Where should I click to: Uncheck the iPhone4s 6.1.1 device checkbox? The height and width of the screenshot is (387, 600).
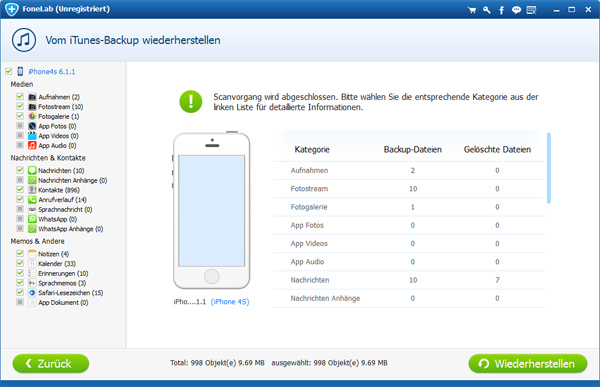tap(8, 71)
